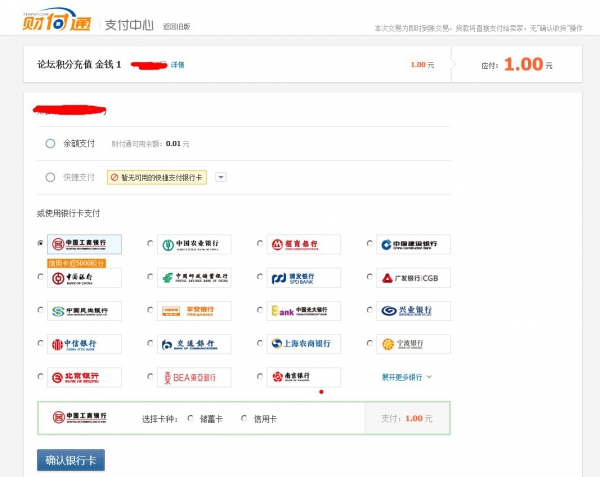Choose the 交通银行 logo tile
Viewport: 600px width, 477px height.
(194, 344)
